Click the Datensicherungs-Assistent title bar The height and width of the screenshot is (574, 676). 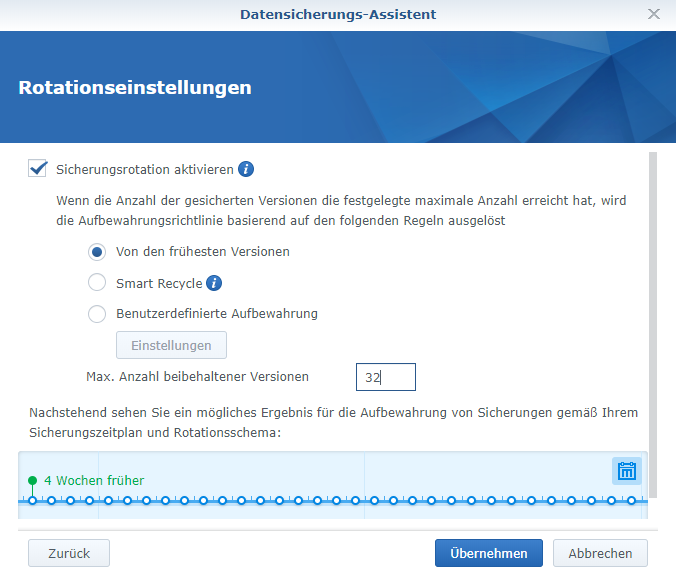pyautogui.click(x=338, y=14)
